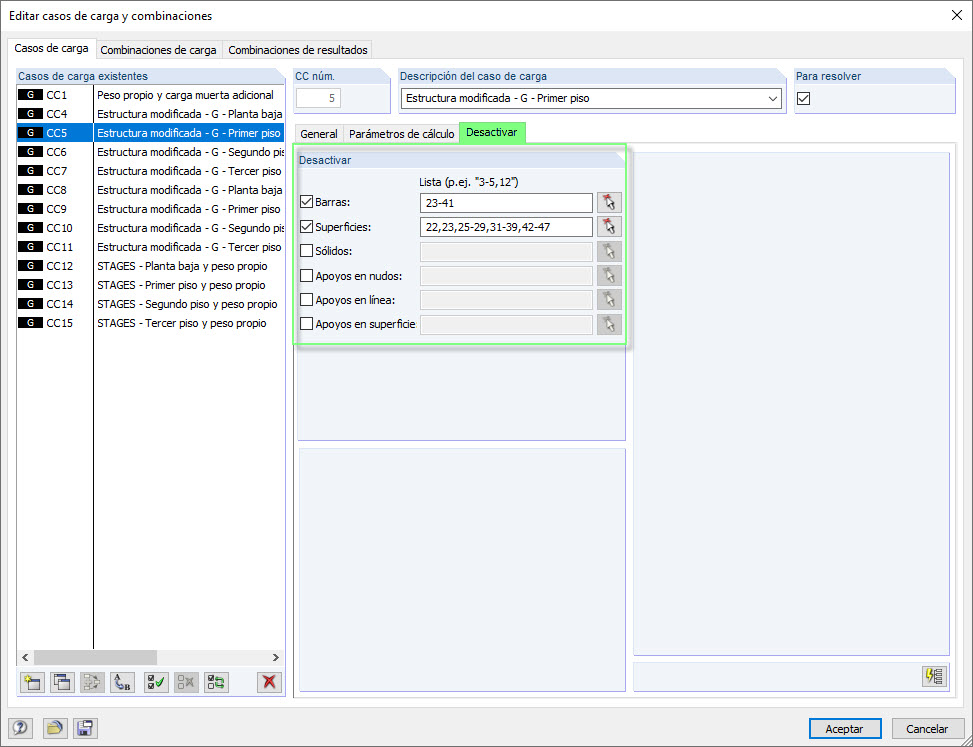Click the select all checkmarks icon
The image size is (973, 747).
(156, 682)
